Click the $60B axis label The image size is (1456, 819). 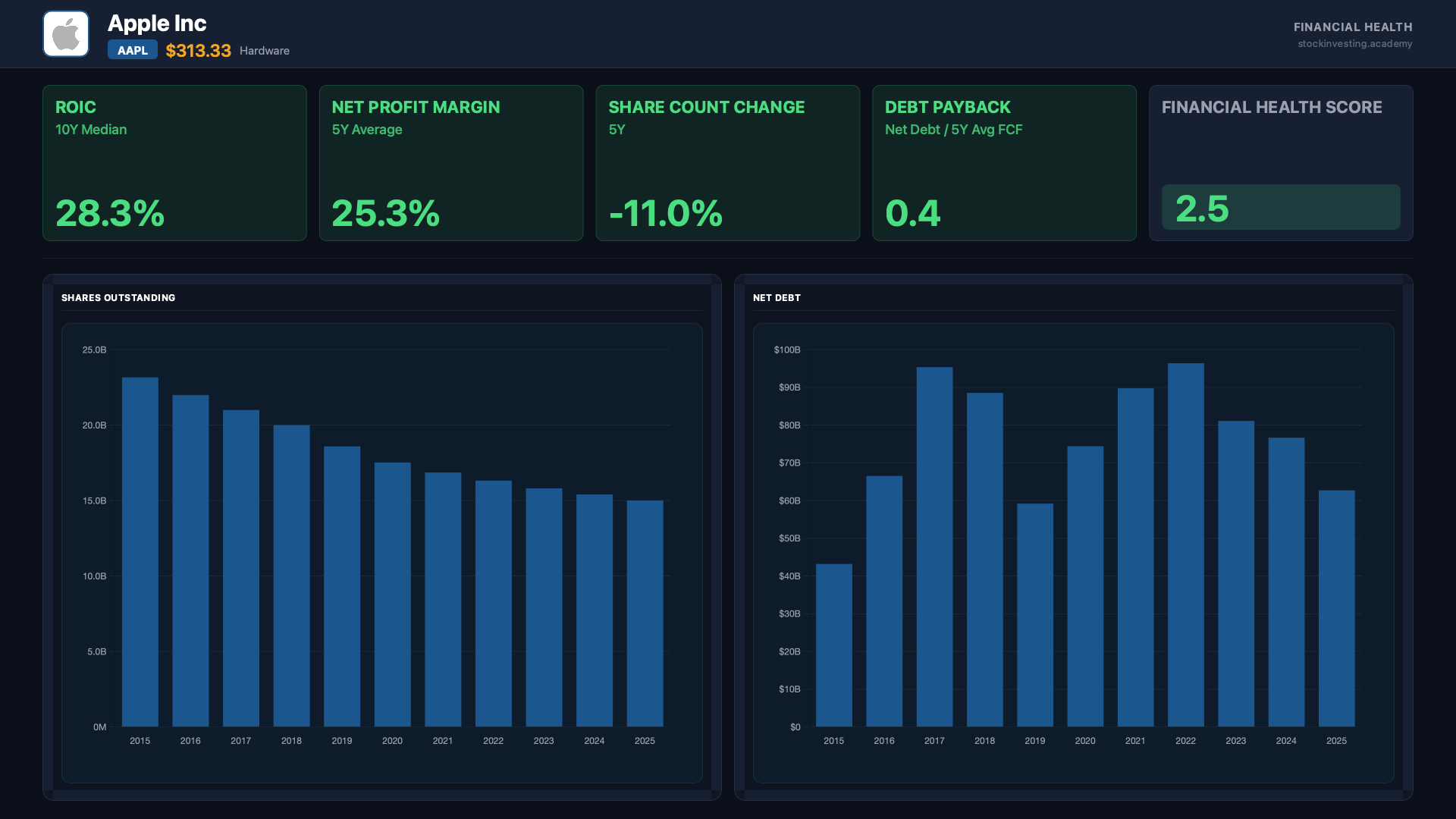(789, 501)
